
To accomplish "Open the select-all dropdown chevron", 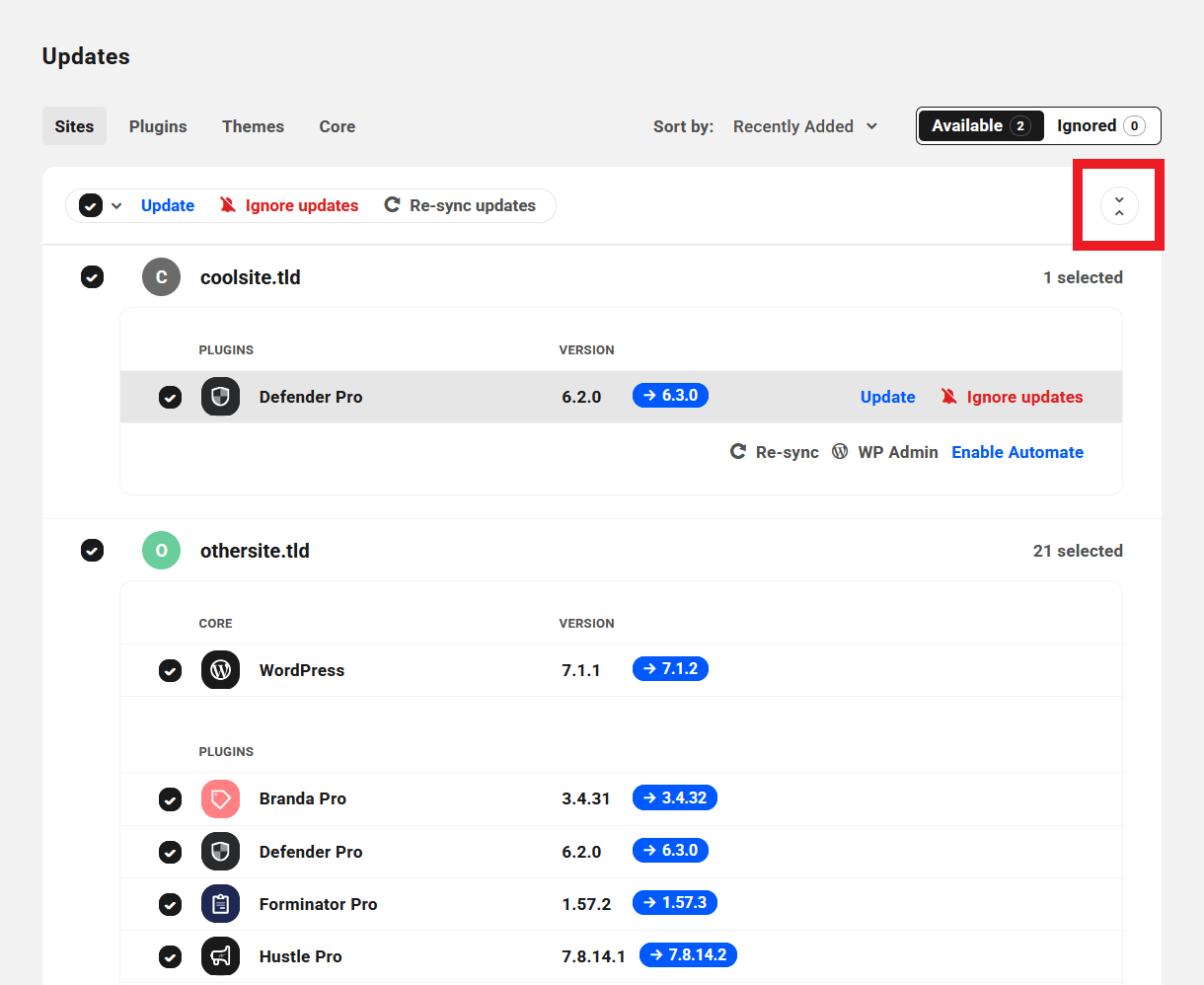I will [116, 205].
